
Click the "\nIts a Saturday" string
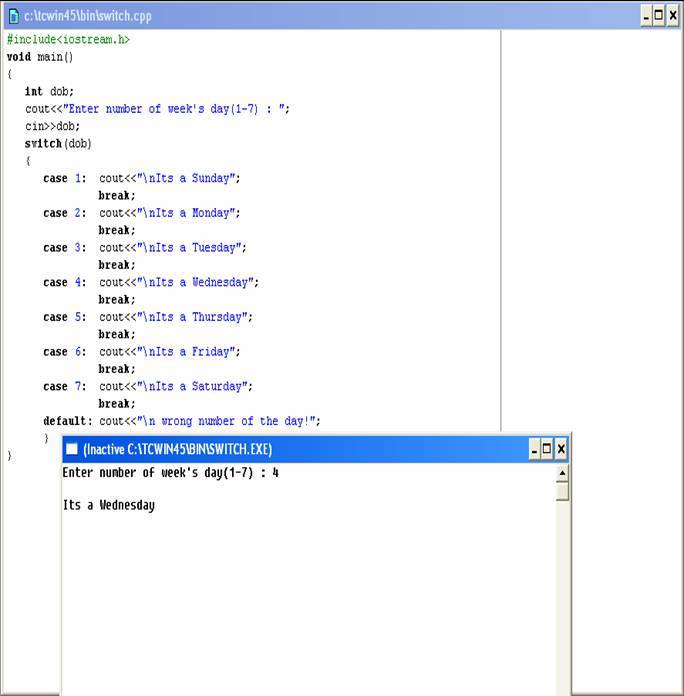pos(192,386)
